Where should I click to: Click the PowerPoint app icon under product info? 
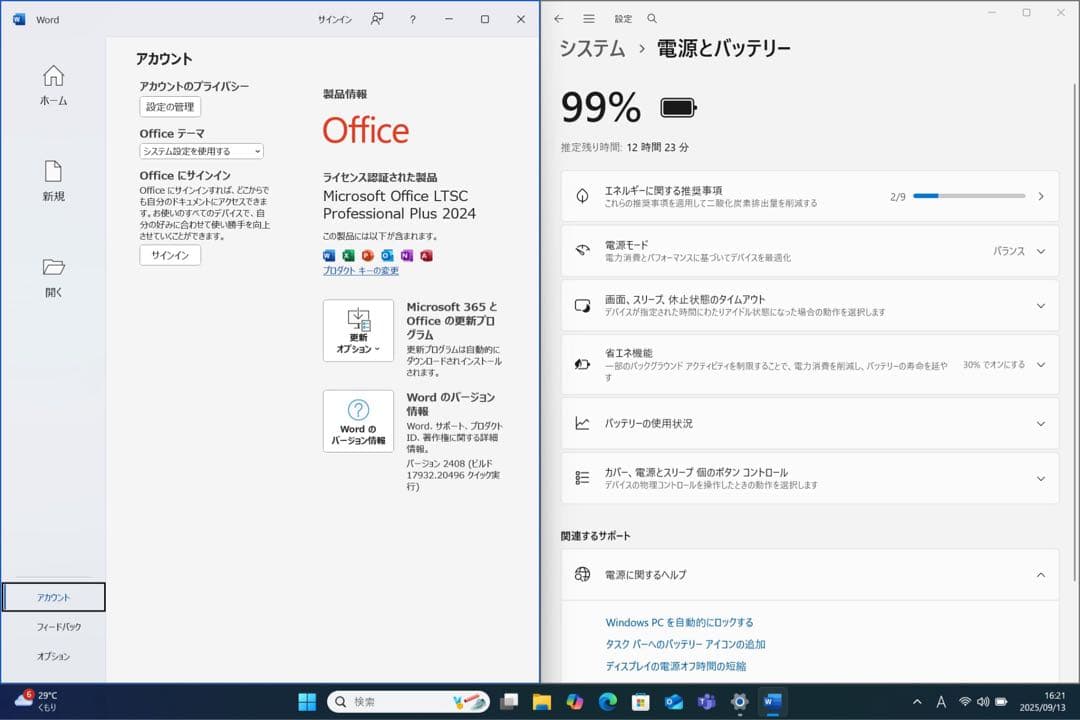coord(368,256)
